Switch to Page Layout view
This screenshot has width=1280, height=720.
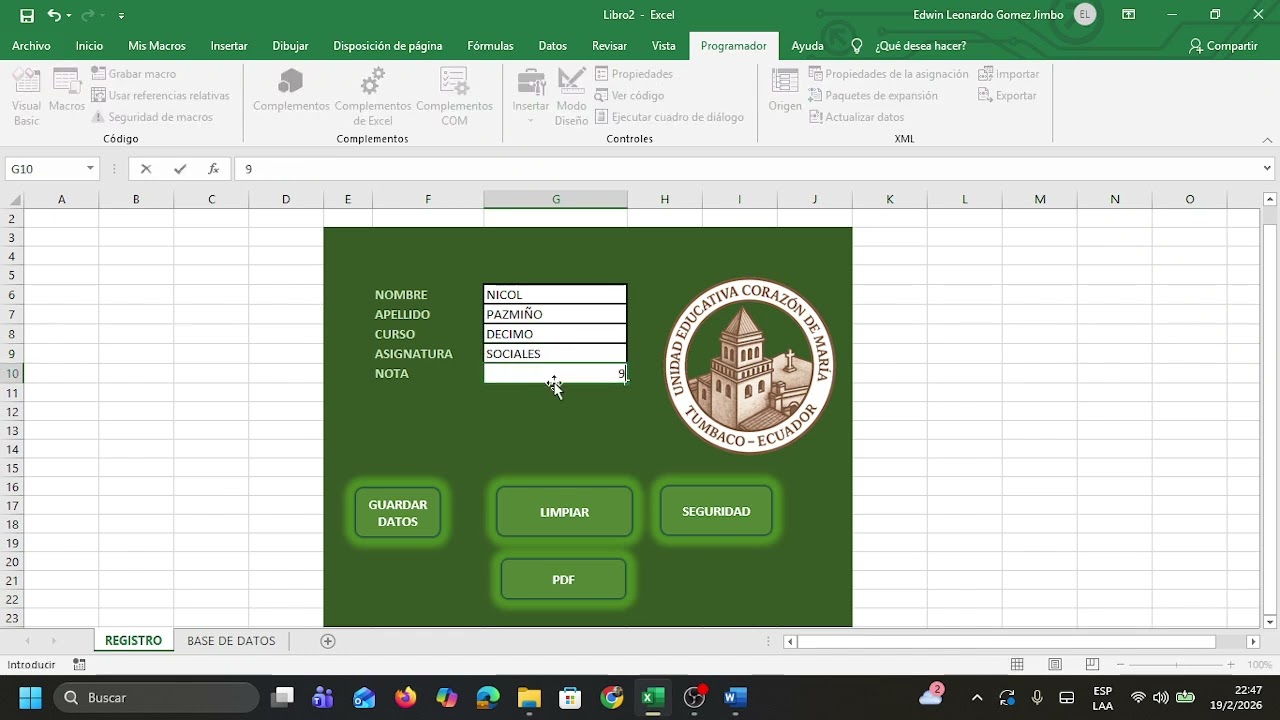coord(1055,665)
